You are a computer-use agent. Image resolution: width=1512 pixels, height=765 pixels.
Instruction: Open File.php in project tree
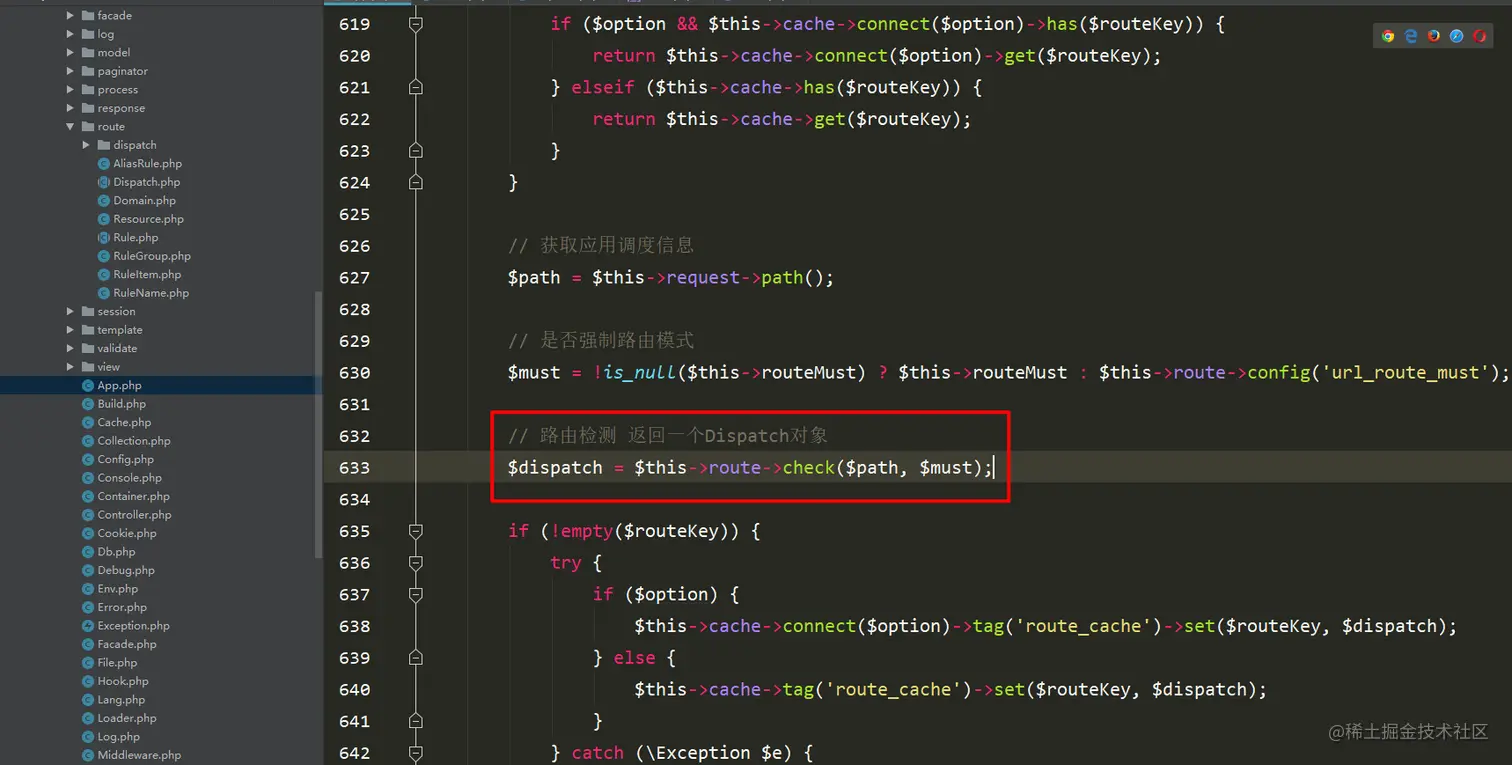pyautogui.click(x=117, y=663)
